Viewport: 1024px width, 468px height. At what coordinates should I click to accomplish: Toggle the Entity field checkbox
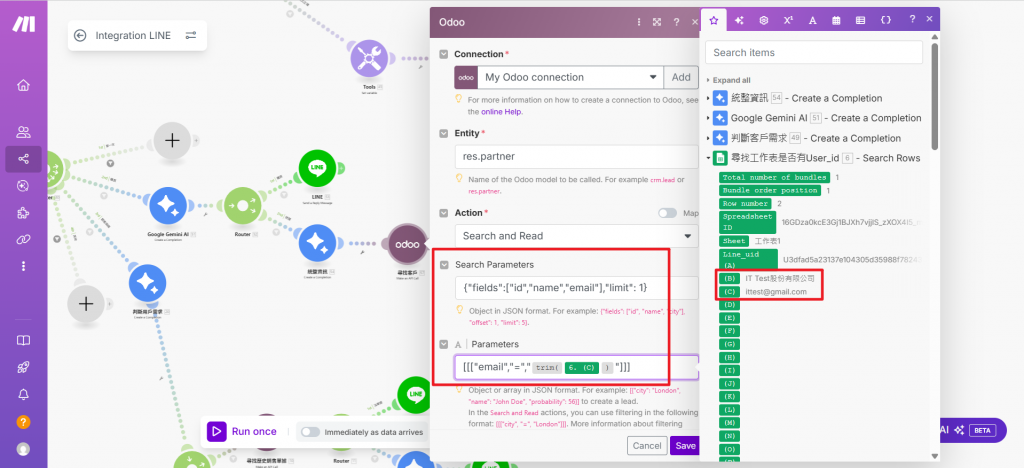pyautogui.click(x=444, y=133)
